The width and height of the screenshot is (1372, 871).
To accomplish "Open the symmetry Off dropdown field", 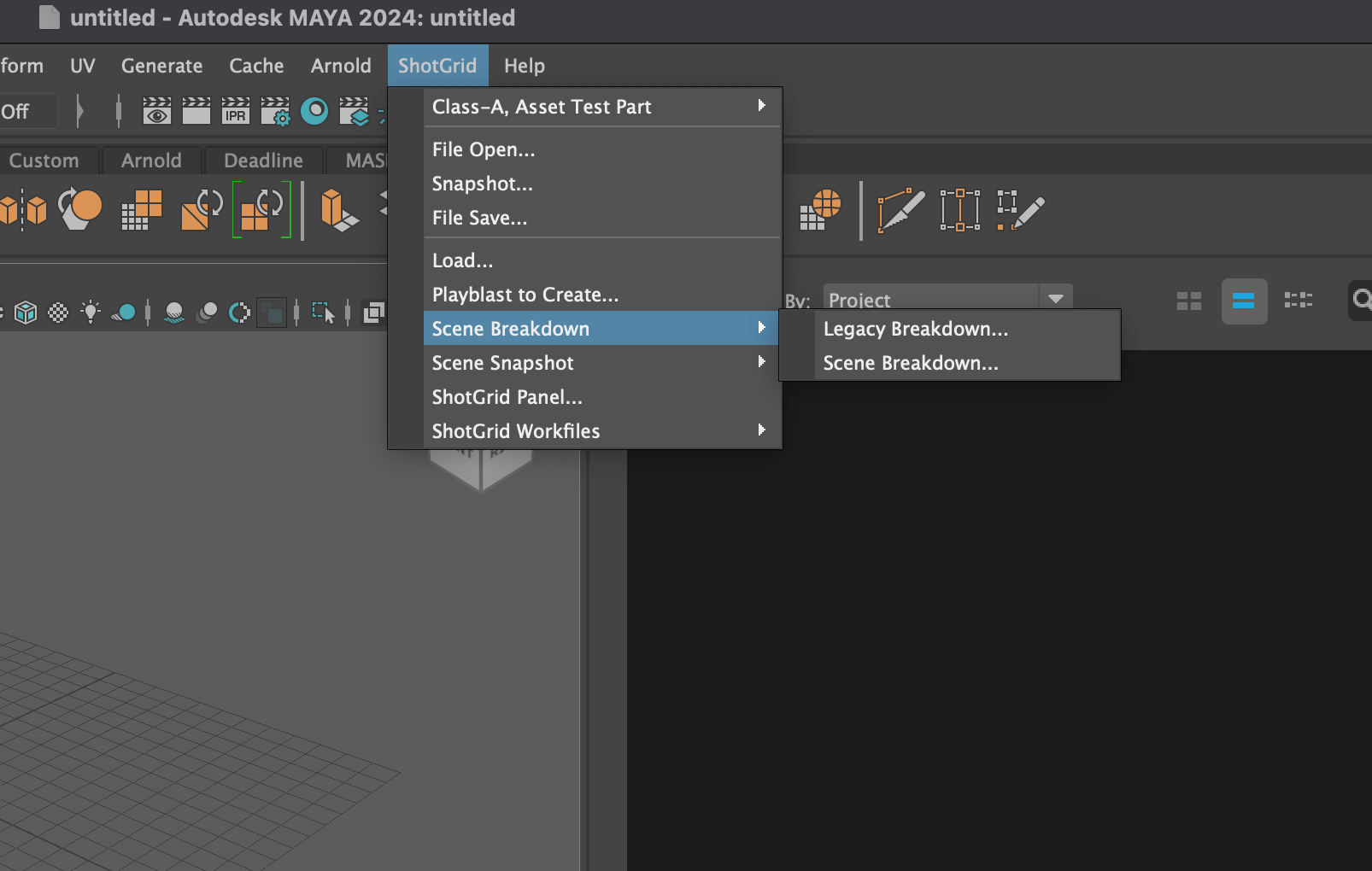I will coord(28,111).
